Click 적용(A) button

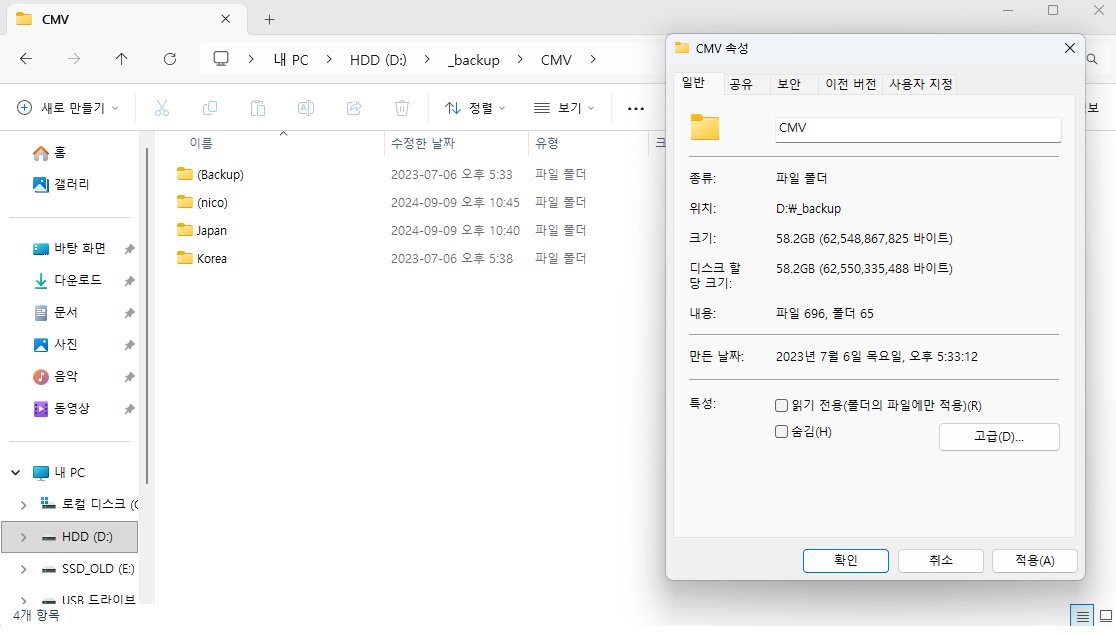[x=1035, y=561]
